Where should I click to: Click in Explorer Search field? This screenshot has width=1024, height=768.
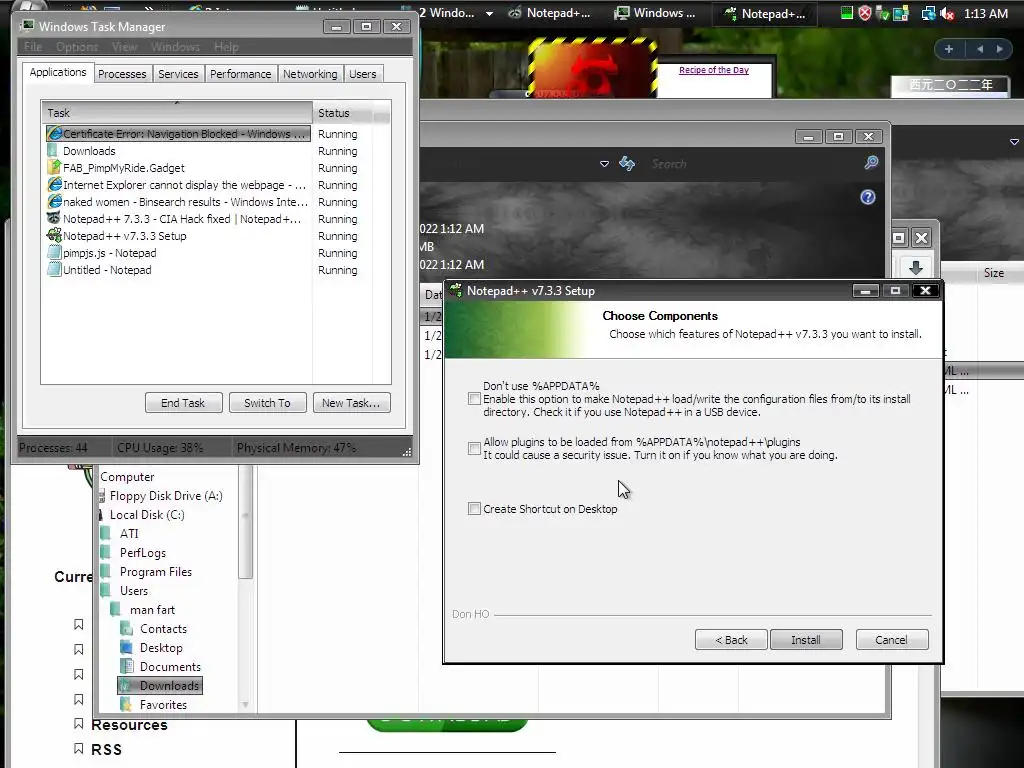tap(751, 164)
